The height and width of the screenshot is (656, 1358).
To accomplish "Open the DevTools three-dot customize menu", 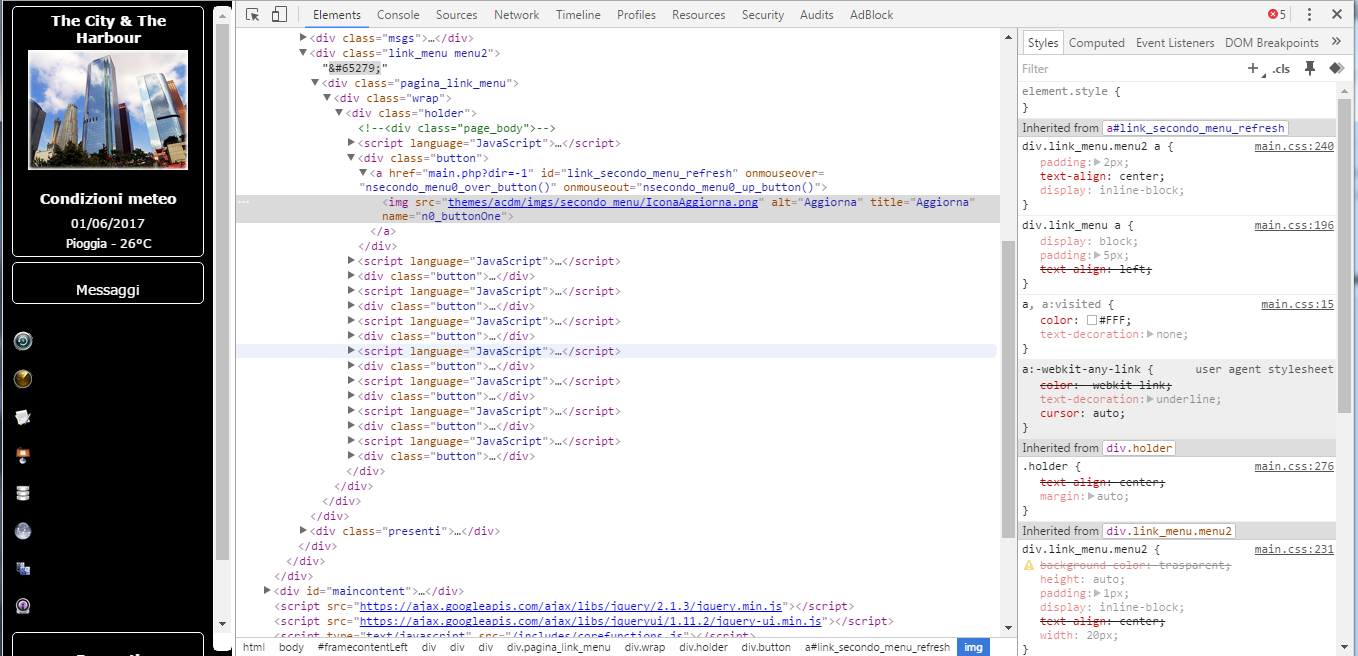I will (1309, 14).
